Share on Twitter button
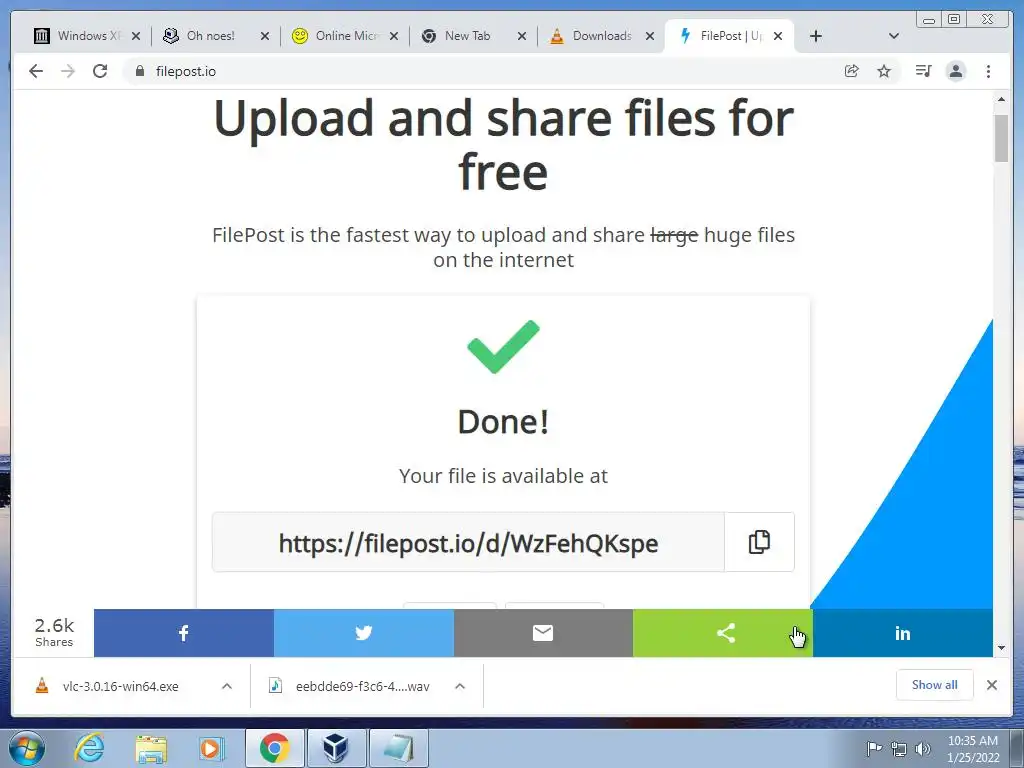The height and width of the screenshot is (768, 1024). click(x=364, y=633)
